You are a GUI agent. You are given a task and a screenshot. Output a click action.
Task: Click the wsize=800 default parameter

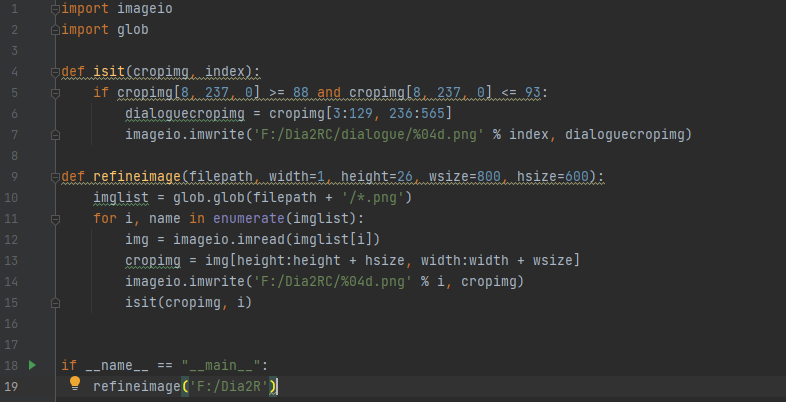[465, 177]
